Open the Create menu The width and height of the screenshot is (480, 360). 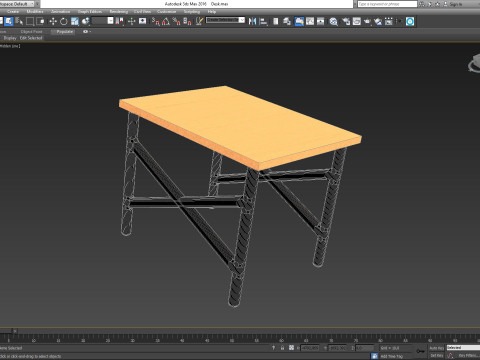pyautogui.click(x=13, y=12)
